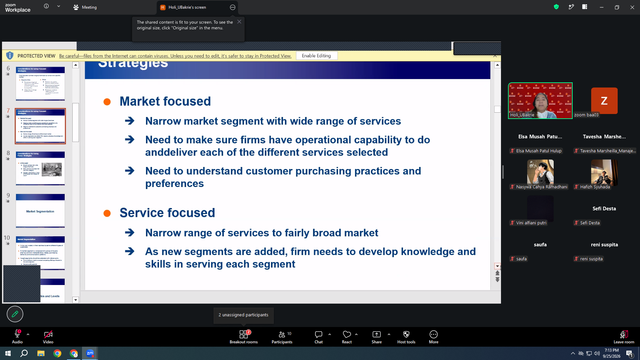This screenshot has width=640, height=360.
Task: Click Leave room button
Action: pos(624,337)
